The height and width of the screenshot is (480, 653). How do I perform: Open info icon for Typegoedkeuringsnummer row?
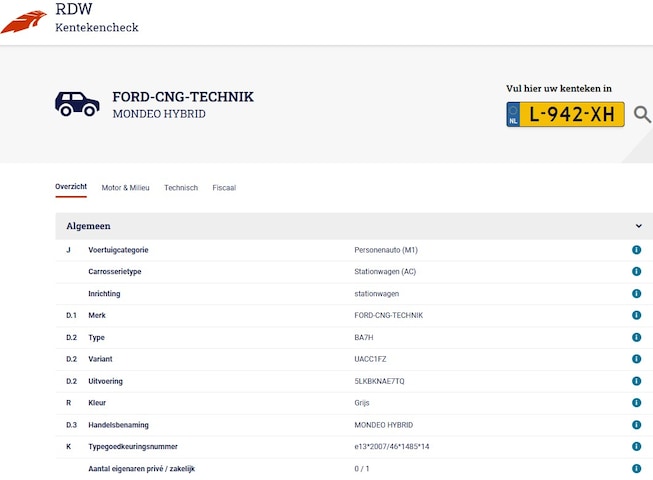point(636,446)
